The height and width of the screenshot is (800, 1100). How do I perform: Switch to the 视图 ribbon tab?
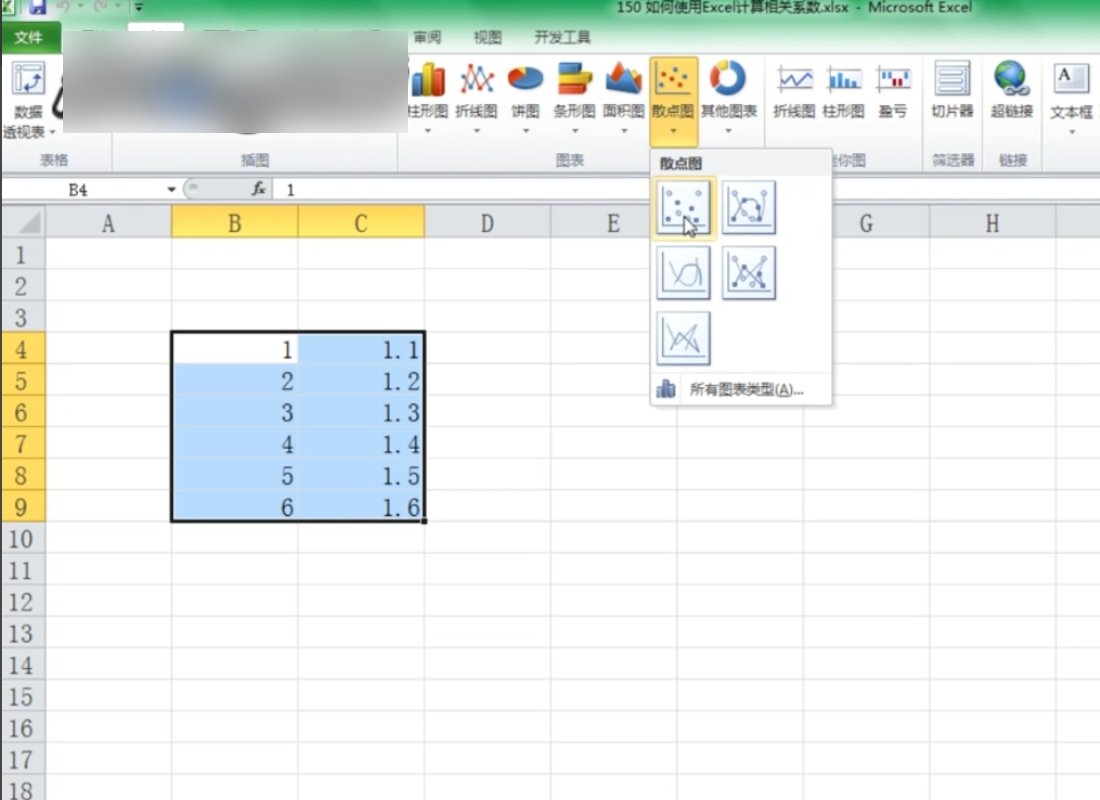487,38
